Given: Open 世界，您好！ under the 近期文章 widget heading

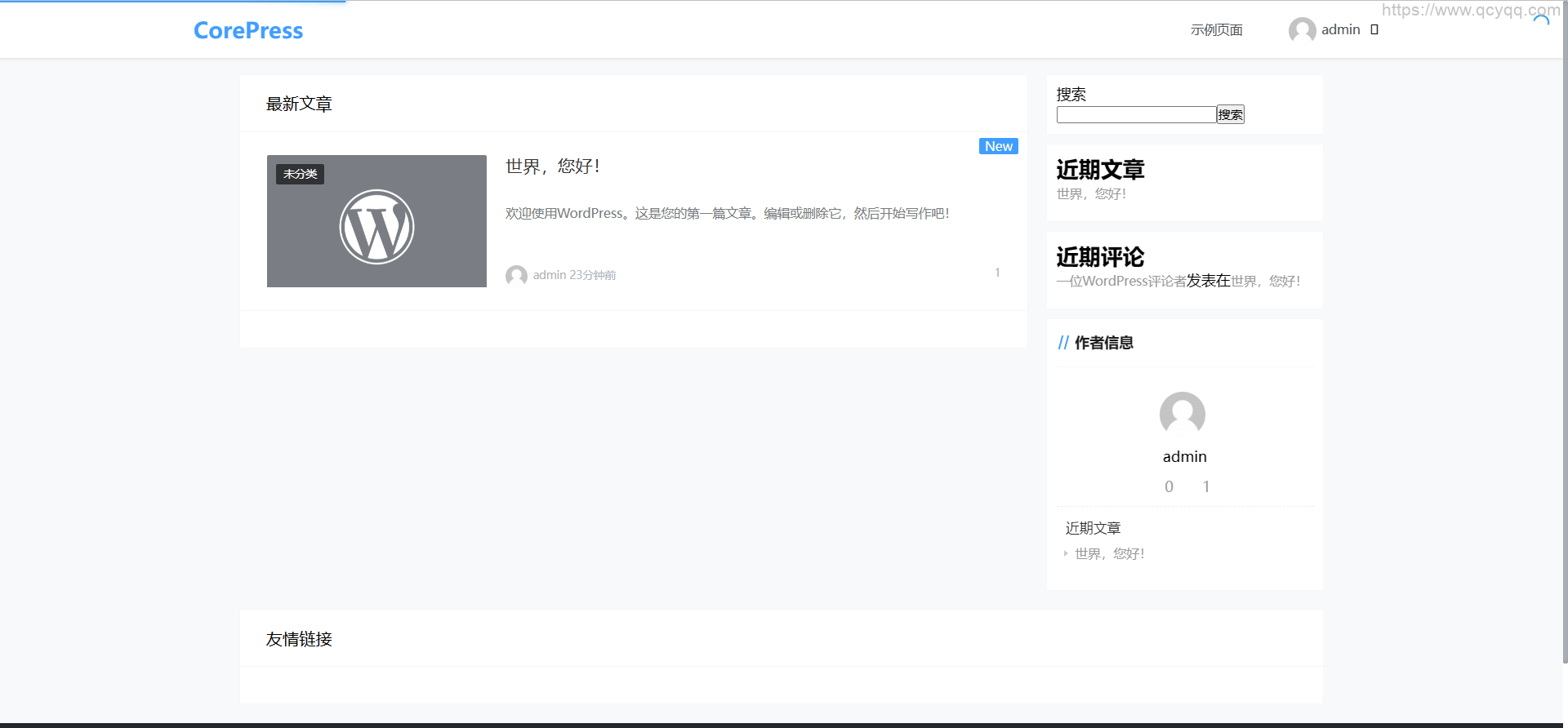Looking at the screenshot, I should (x=1091, y=194).
